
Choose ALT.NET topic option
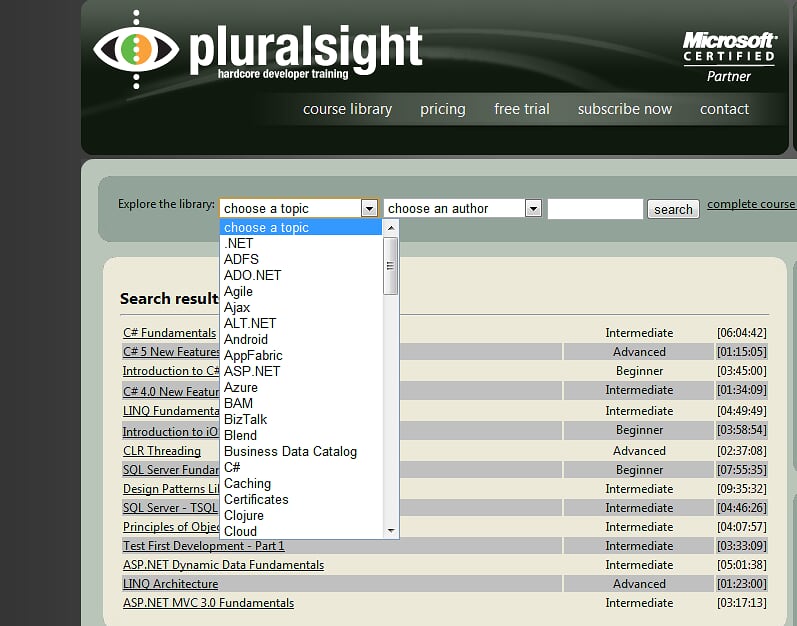(x=300, y=323)
